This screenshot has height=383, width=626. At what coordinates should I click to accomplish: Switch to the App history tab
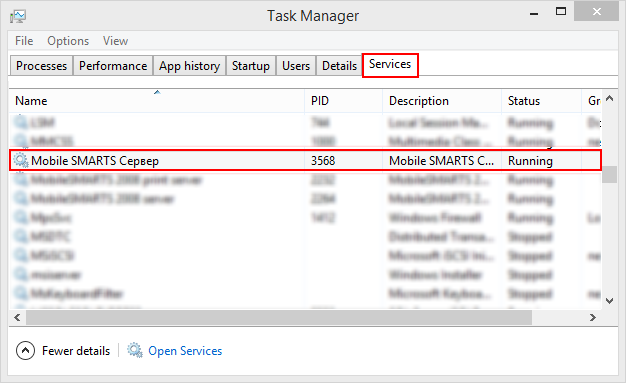pos(189,65)
